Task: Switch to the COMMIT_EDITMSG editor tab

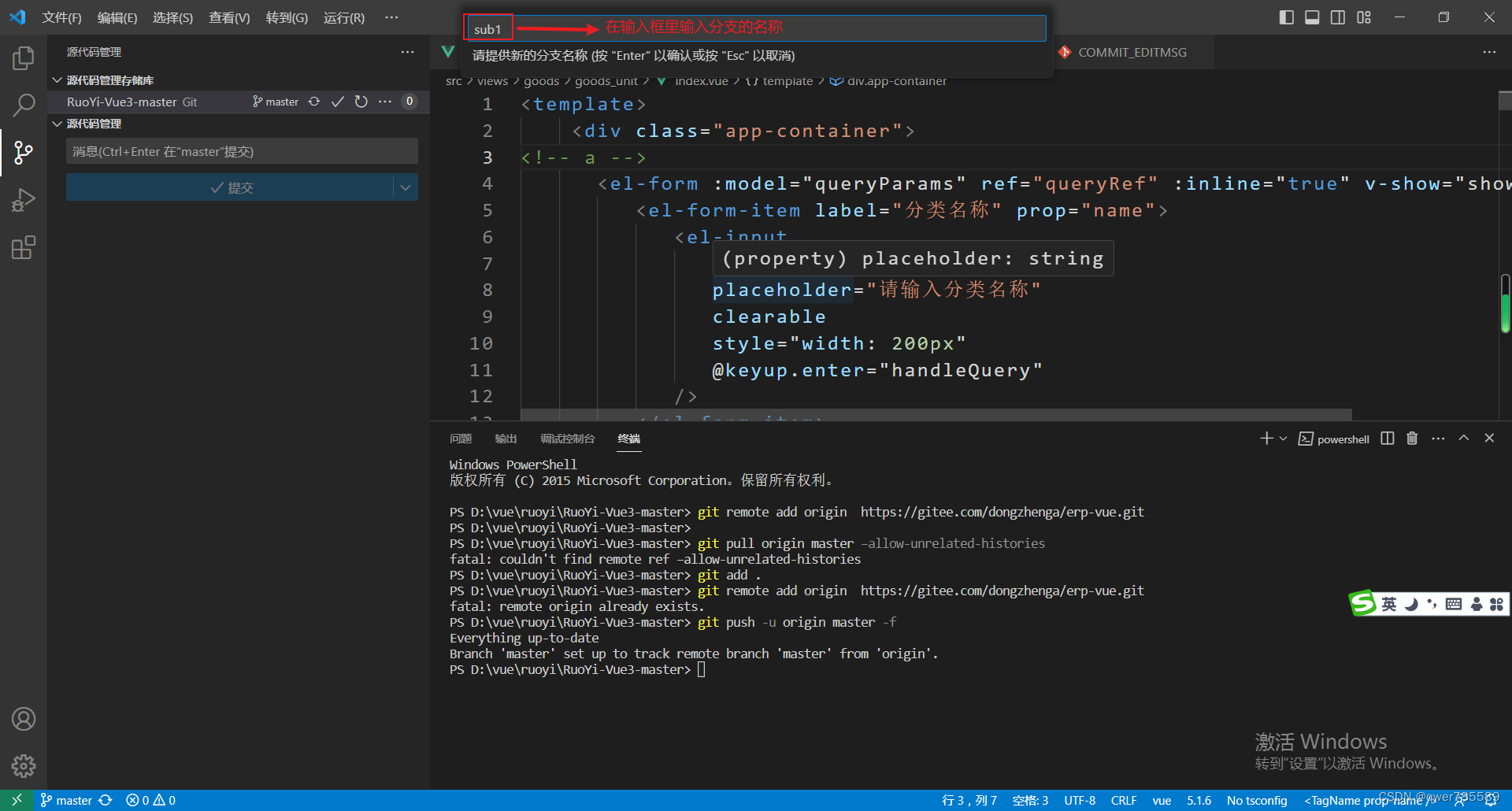Action: click(1131, 52)
